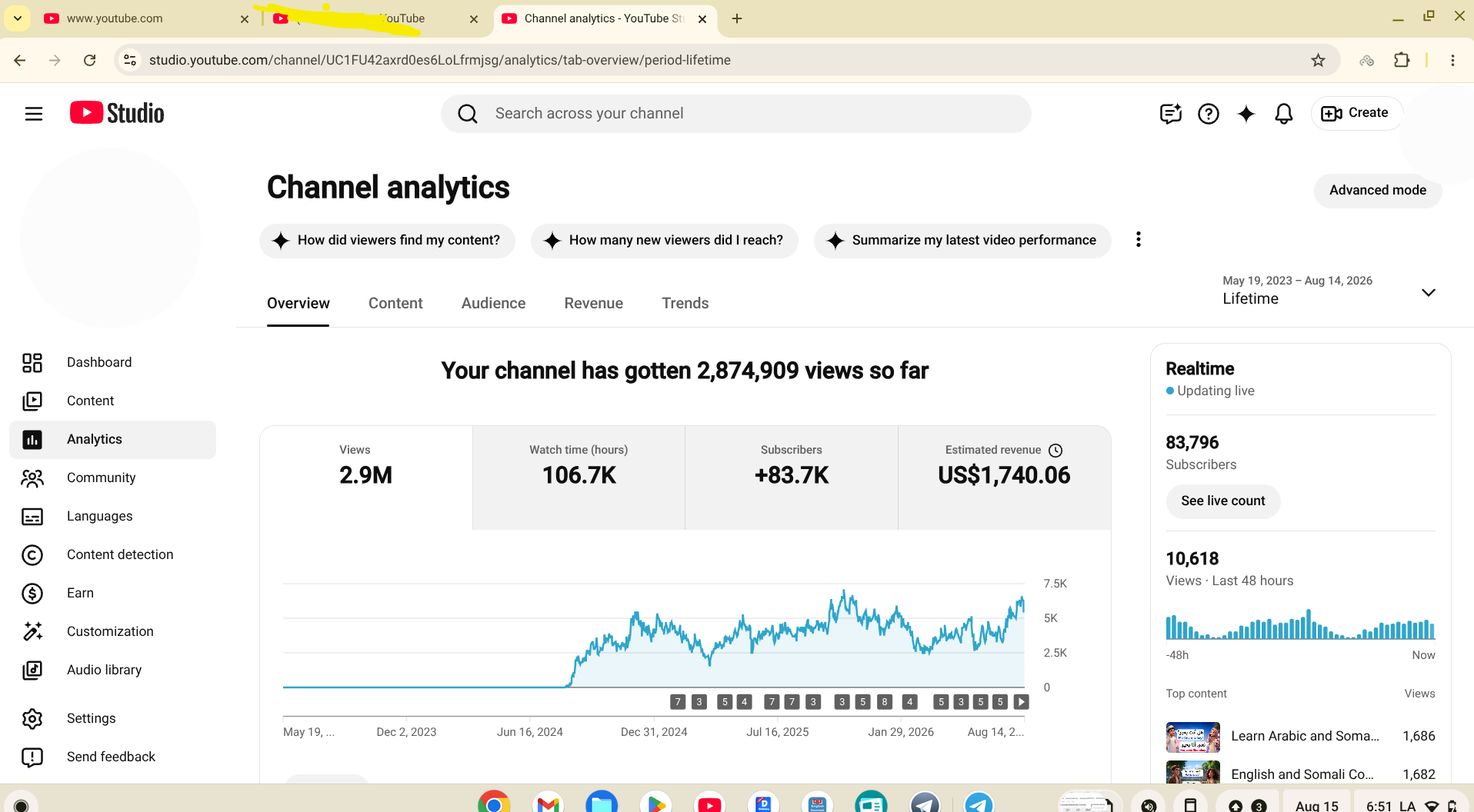Open more suggested prompts menu
The height and width of the screenshot is (812, 1474).
pos(1138,240)
